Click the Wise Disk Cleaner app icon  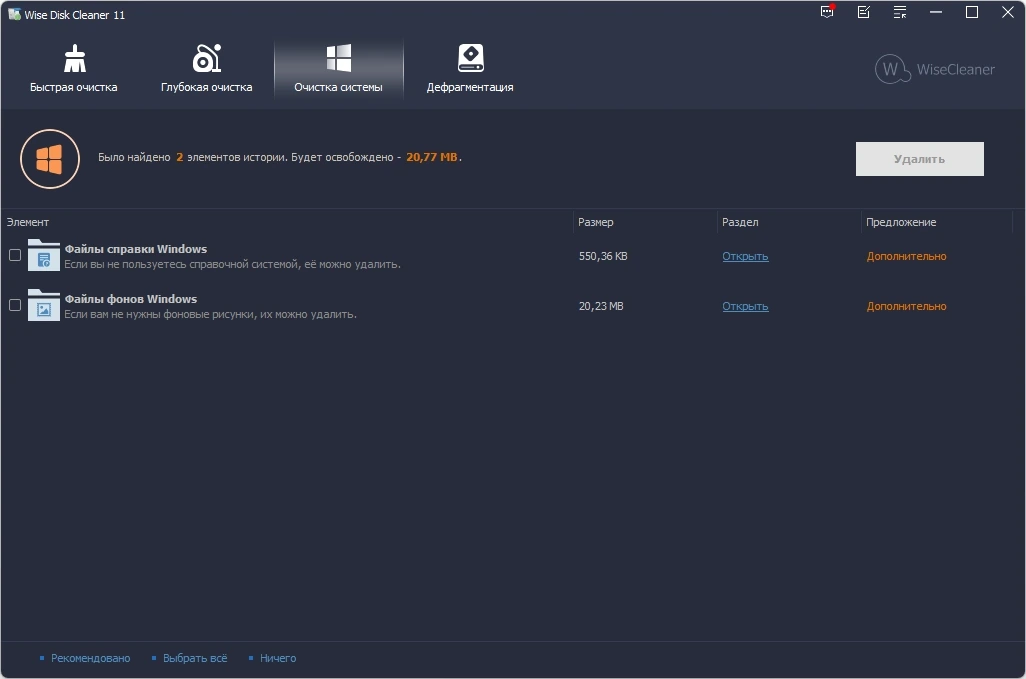(x=14, y=14)
